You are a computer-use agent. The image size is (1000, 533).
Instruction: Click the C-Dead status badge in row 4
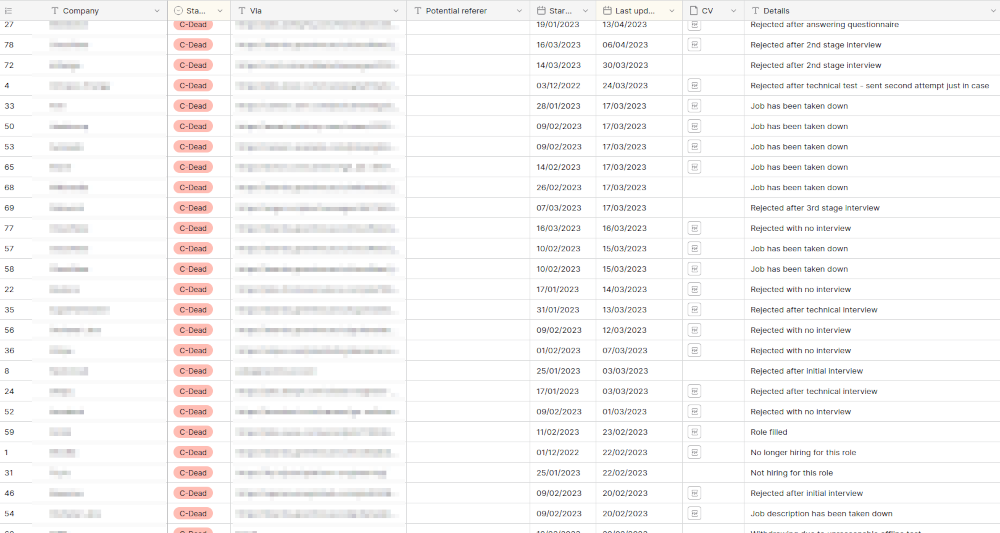point(193,85)
